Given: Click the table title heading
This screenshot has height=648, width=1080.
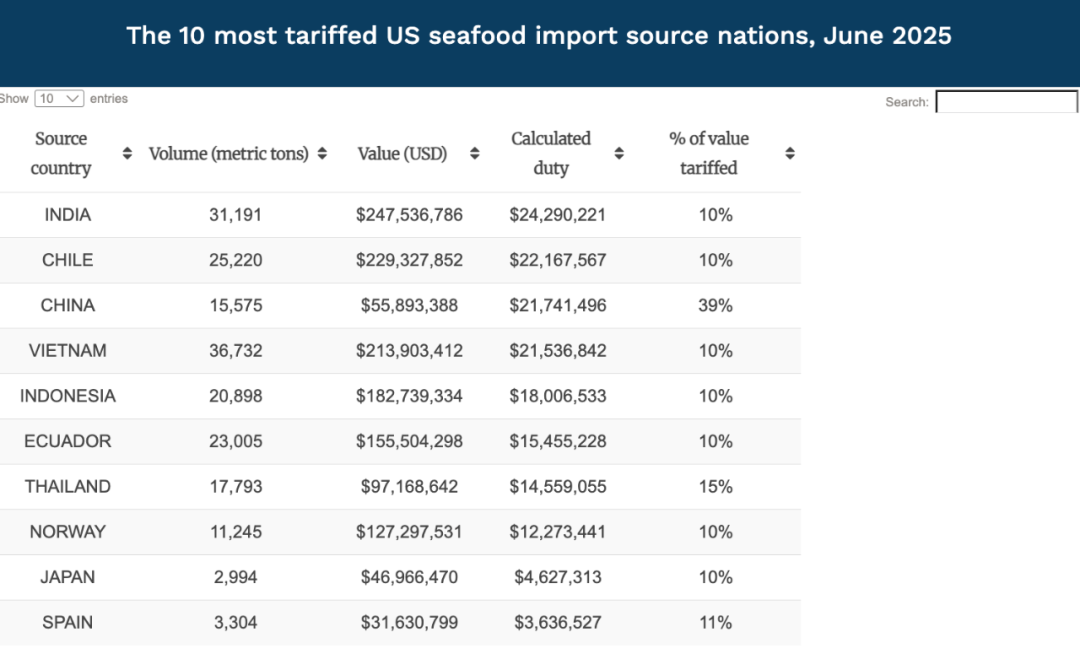Looking at the screenshot, I should tap(539, 36).
